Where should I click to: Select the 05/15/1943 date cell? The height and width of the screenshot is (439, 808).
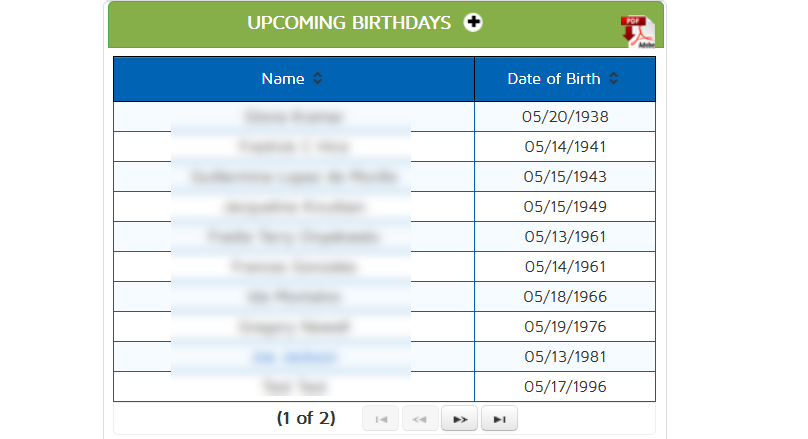(x=565, y=177)
